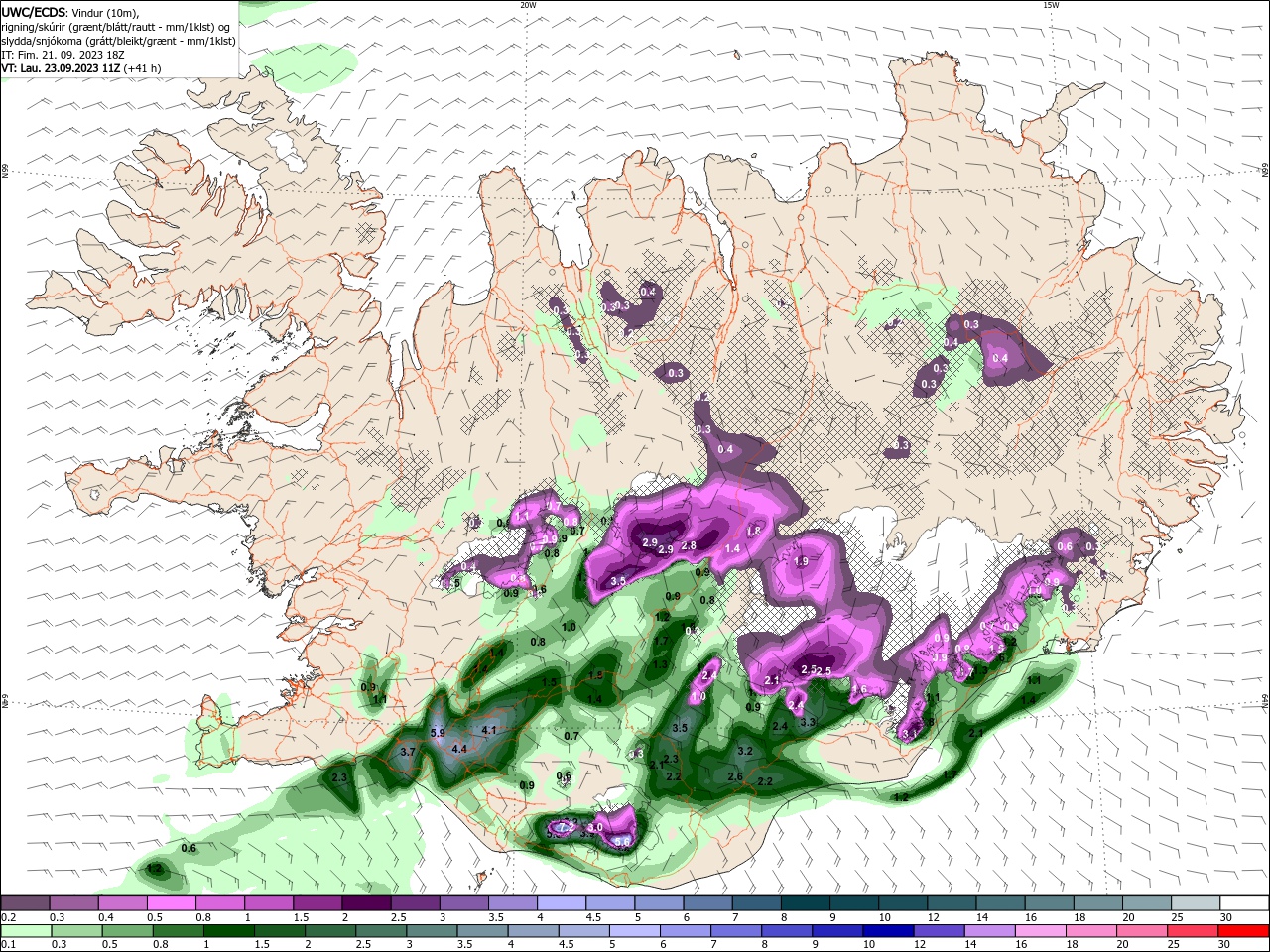Click the white swatch labeled 30 in the snow legend
This screenshot has height=952, width=1270.
click(x=1245, y=903)
